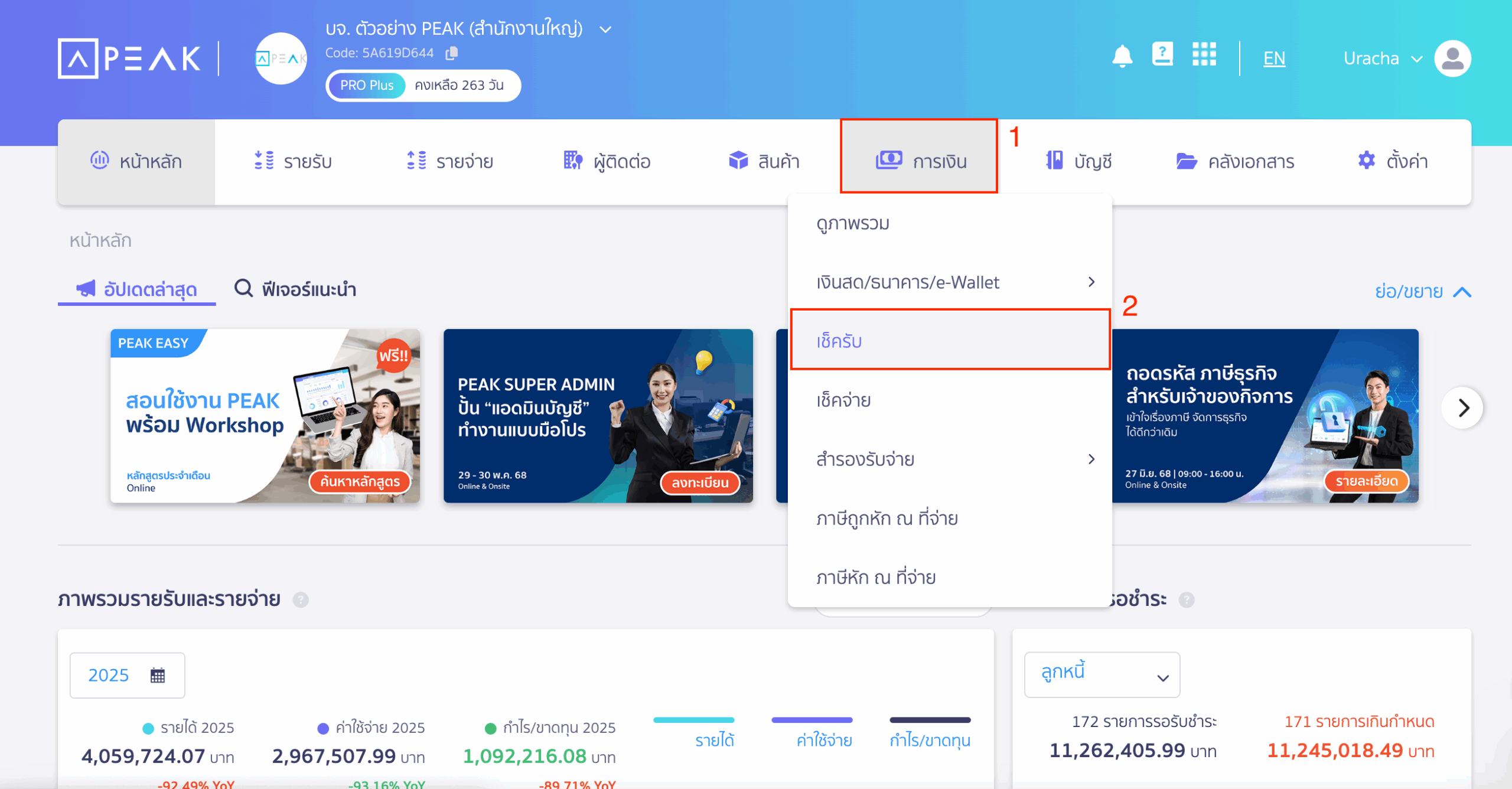Open the PEAK SUPER ADMIN banner

[x=598, y=416]
